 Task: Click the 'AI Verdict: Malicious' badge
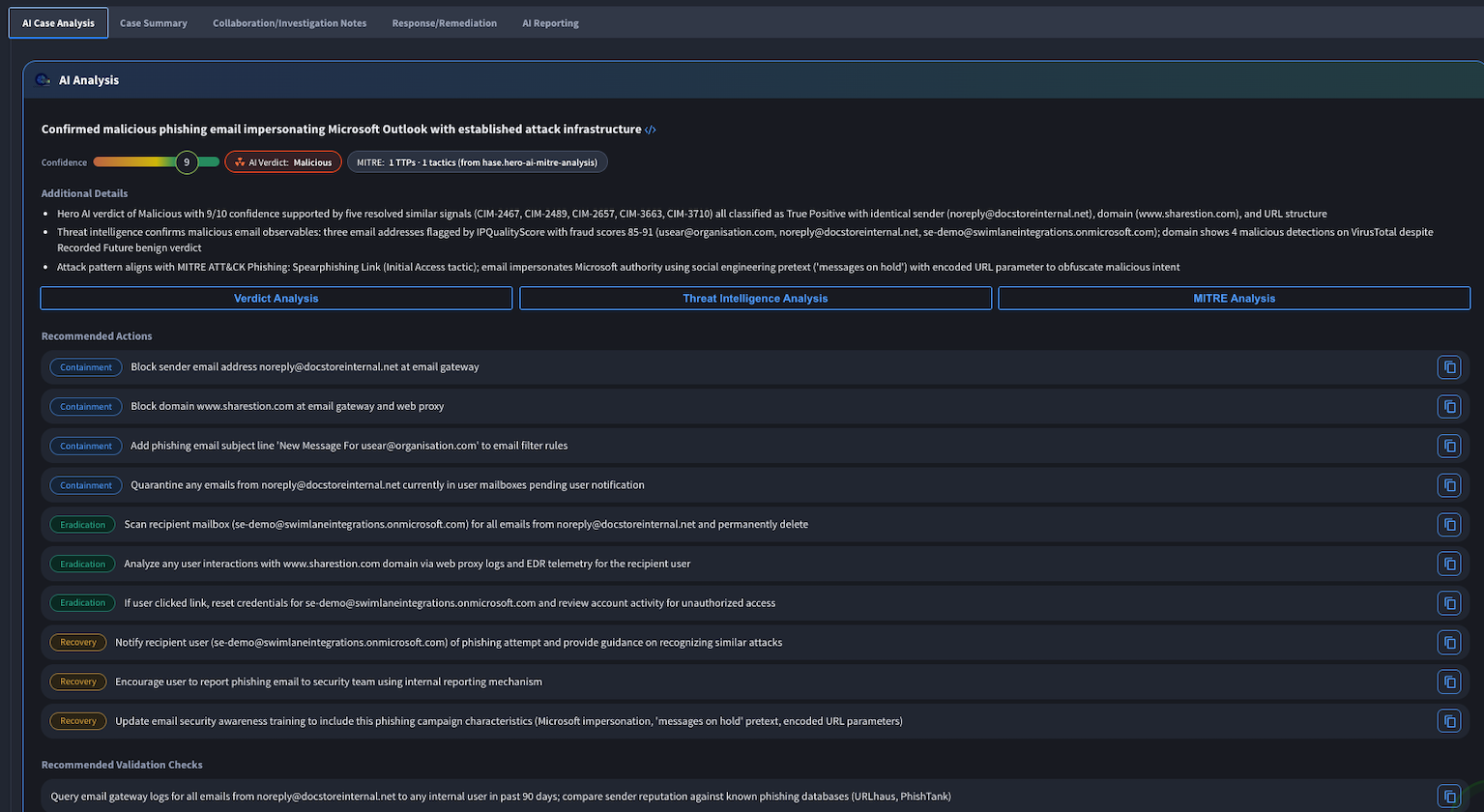tap(282, 161)
